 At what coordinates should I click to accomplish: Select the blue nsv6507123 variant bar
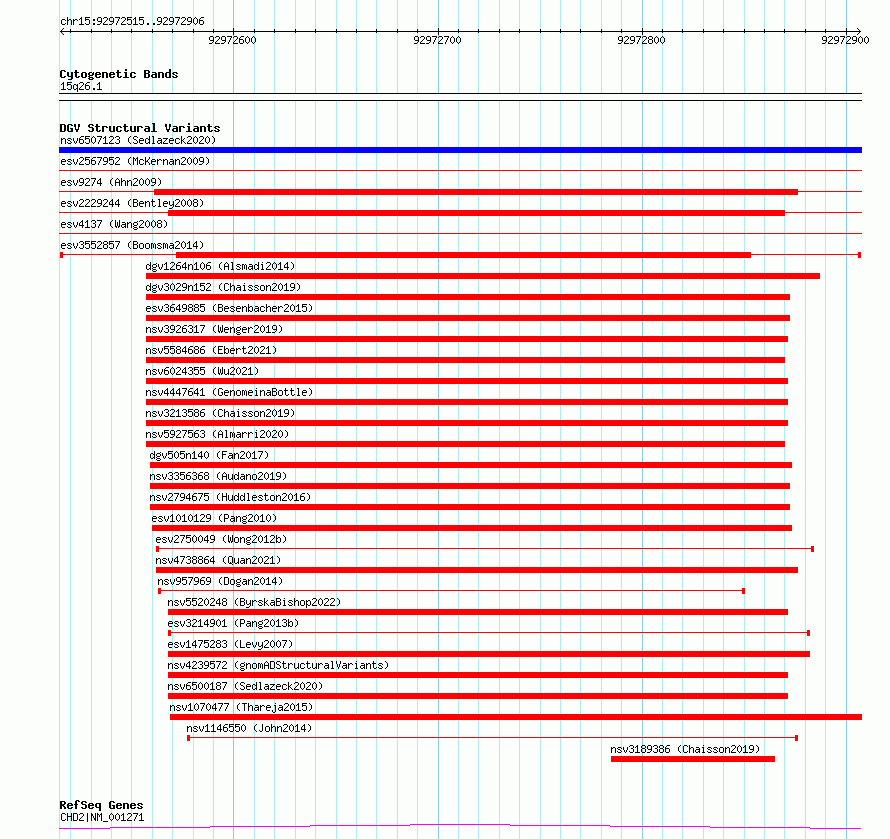coord(460,150)
